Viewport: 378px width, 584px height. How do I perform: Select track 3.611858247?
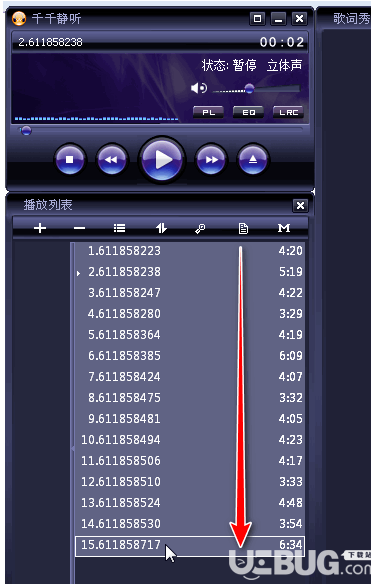point(190,293)
